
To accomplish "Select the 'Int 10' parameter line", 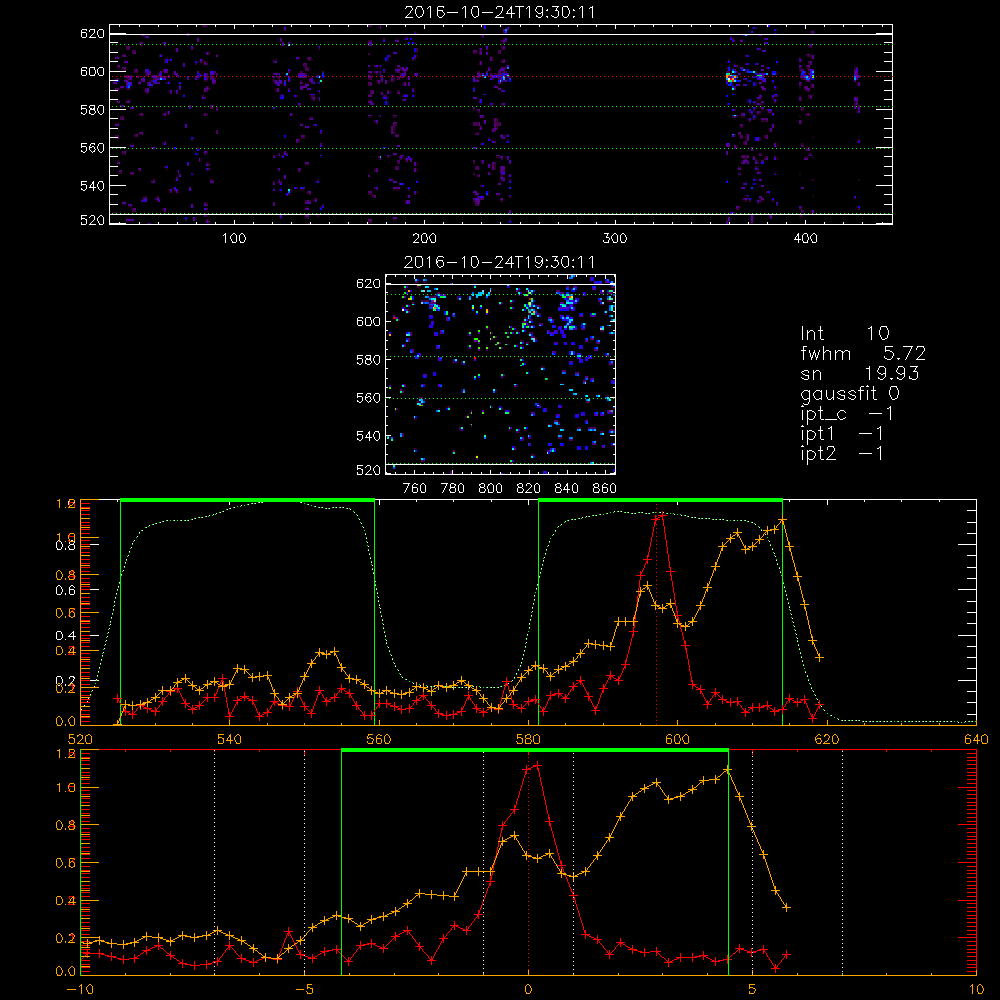I will click(844, 334).
